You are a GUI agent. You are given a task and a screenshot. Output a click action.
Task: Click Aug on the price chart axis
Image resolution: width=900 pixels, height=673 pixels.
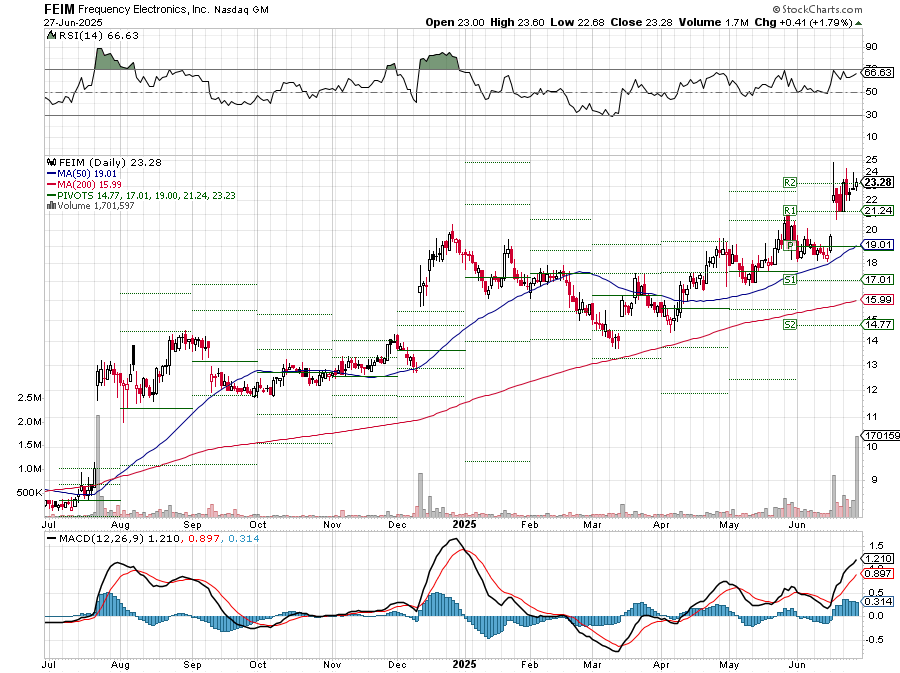tap(120, 525)
